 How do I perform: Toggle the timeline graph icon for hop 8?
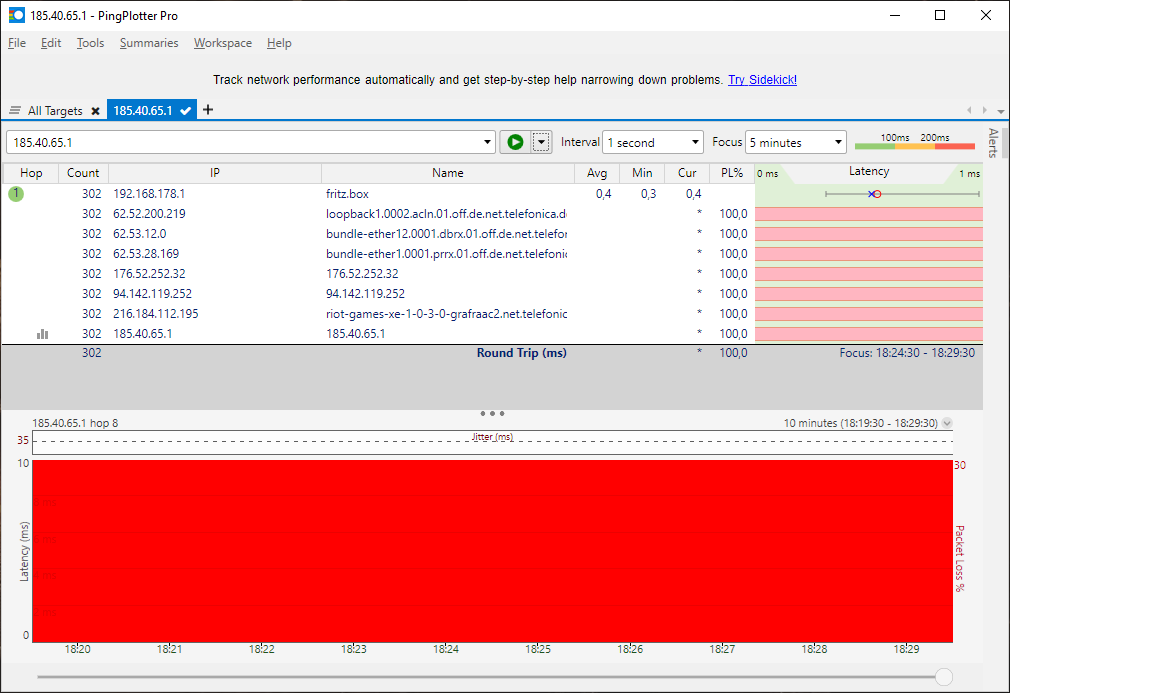[43, 334]
